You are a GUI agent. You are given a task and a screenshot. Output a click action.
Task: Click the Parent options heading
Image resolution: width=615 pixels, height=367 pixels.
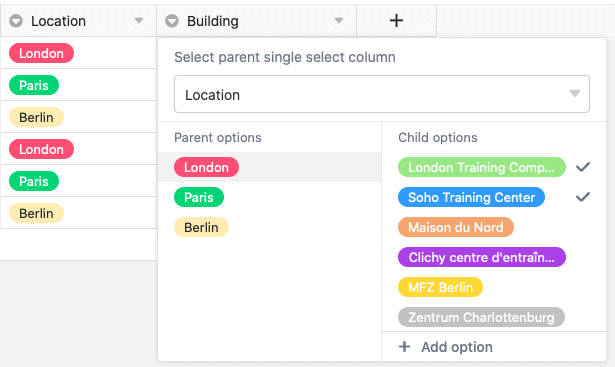[x=218, y=137]
